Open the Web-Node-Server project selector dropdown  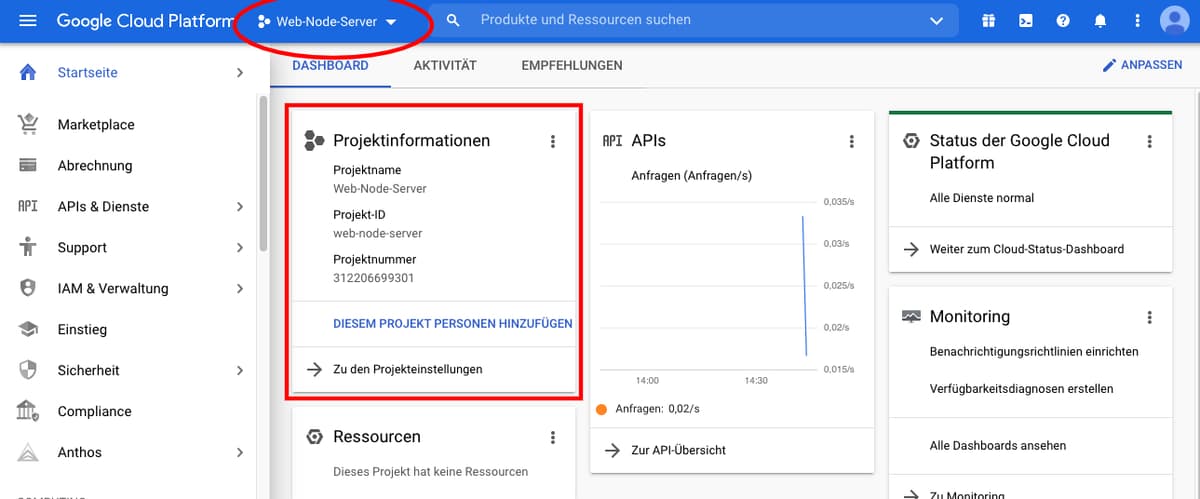(x=327, y=22)
